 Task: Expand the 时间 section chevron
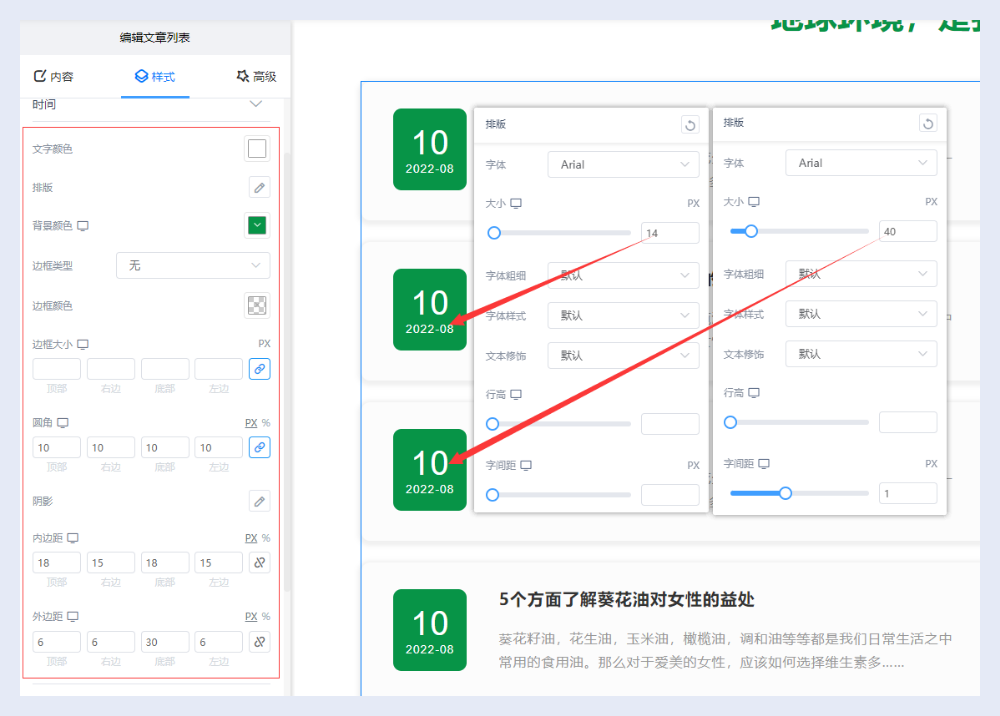click(256, 104)
